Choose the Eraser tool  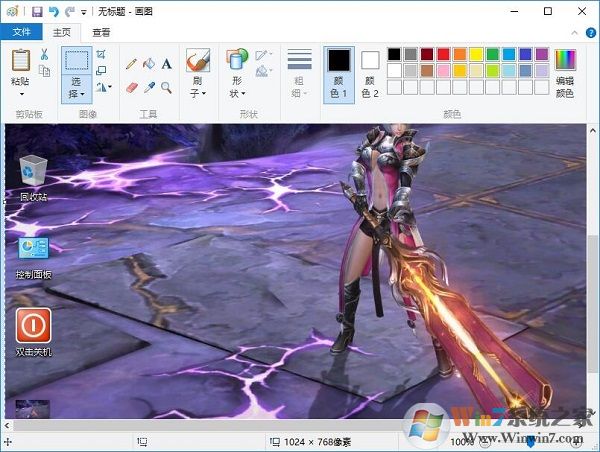[x=131, y=87]
